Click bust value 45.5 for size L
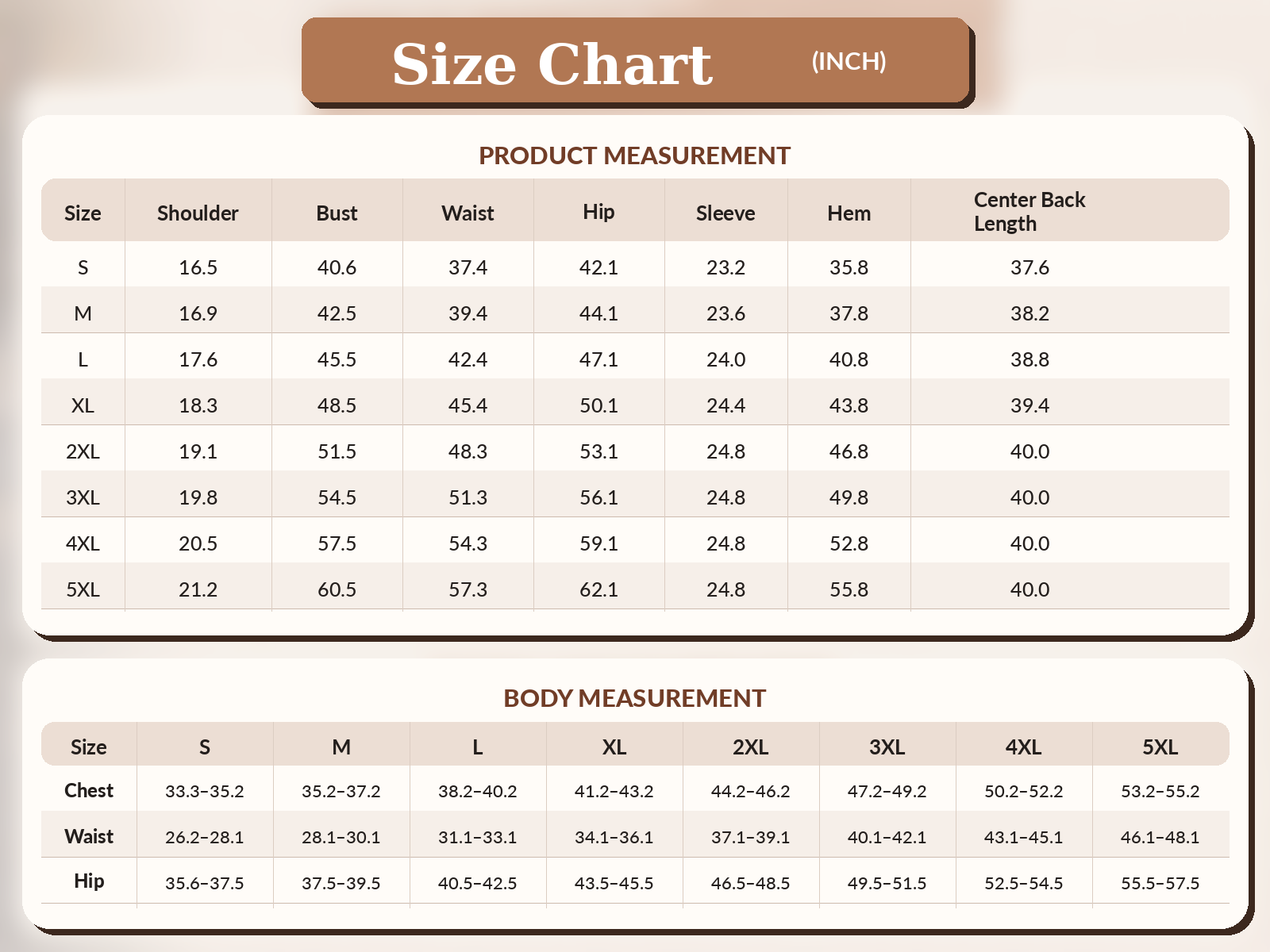Image resolution: width=1270 pixels, height=952 pixels. point(337,359)
